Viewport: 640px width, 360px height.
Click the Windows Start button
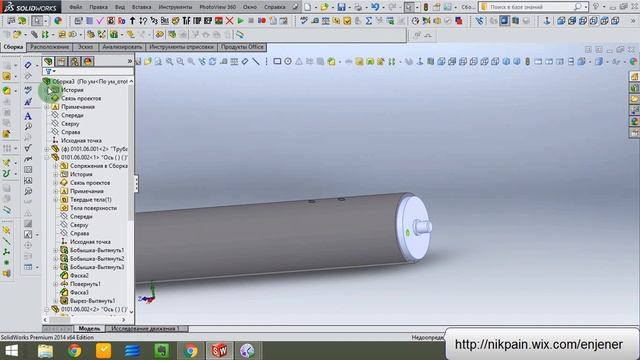click(x=11, y=351)
